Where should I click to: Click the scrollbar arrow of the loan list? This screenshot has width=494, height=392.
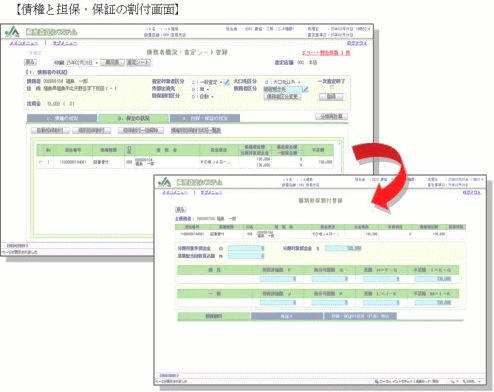click(x=340, y=144)
